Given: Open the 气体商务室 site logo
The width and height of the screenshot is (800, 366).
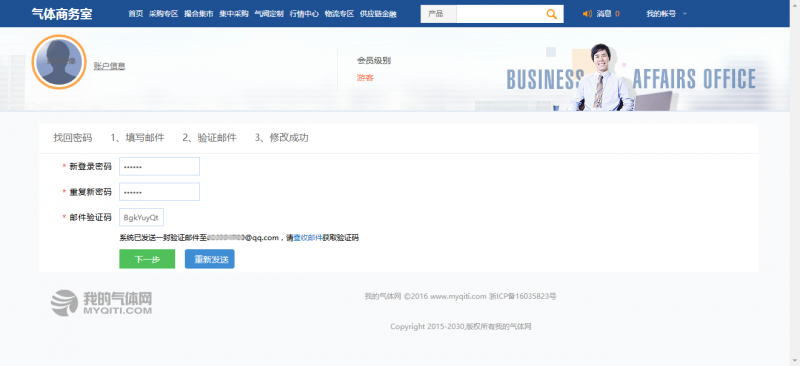Looking at the screenshot, I should click(x=62, y=14).
